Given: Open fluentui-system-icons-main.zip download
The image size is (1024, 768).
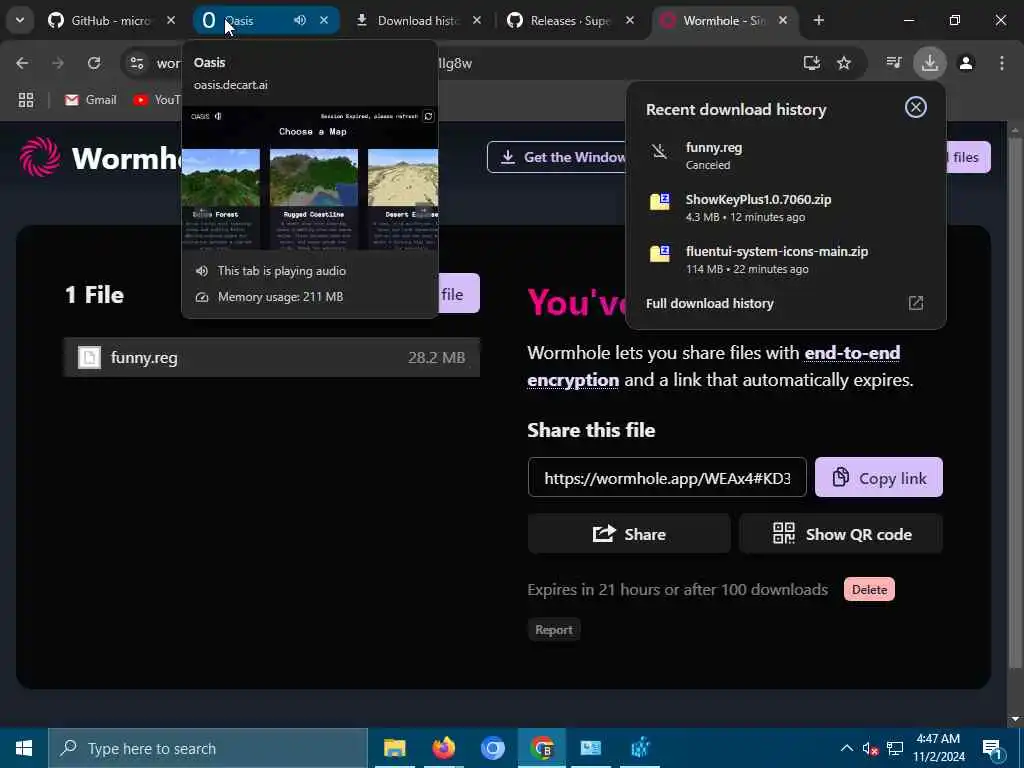Looking at the screenshot, I should click(x=786, y=259).
